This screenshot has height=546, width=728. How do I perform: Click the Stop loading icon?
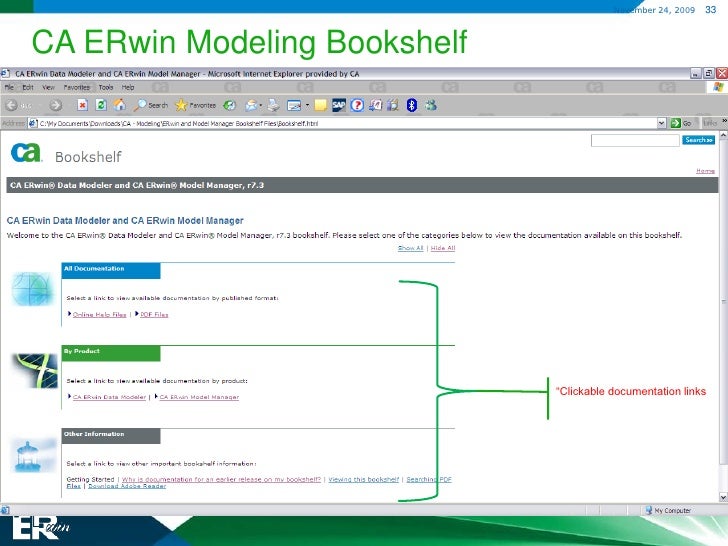pos(82,105)
